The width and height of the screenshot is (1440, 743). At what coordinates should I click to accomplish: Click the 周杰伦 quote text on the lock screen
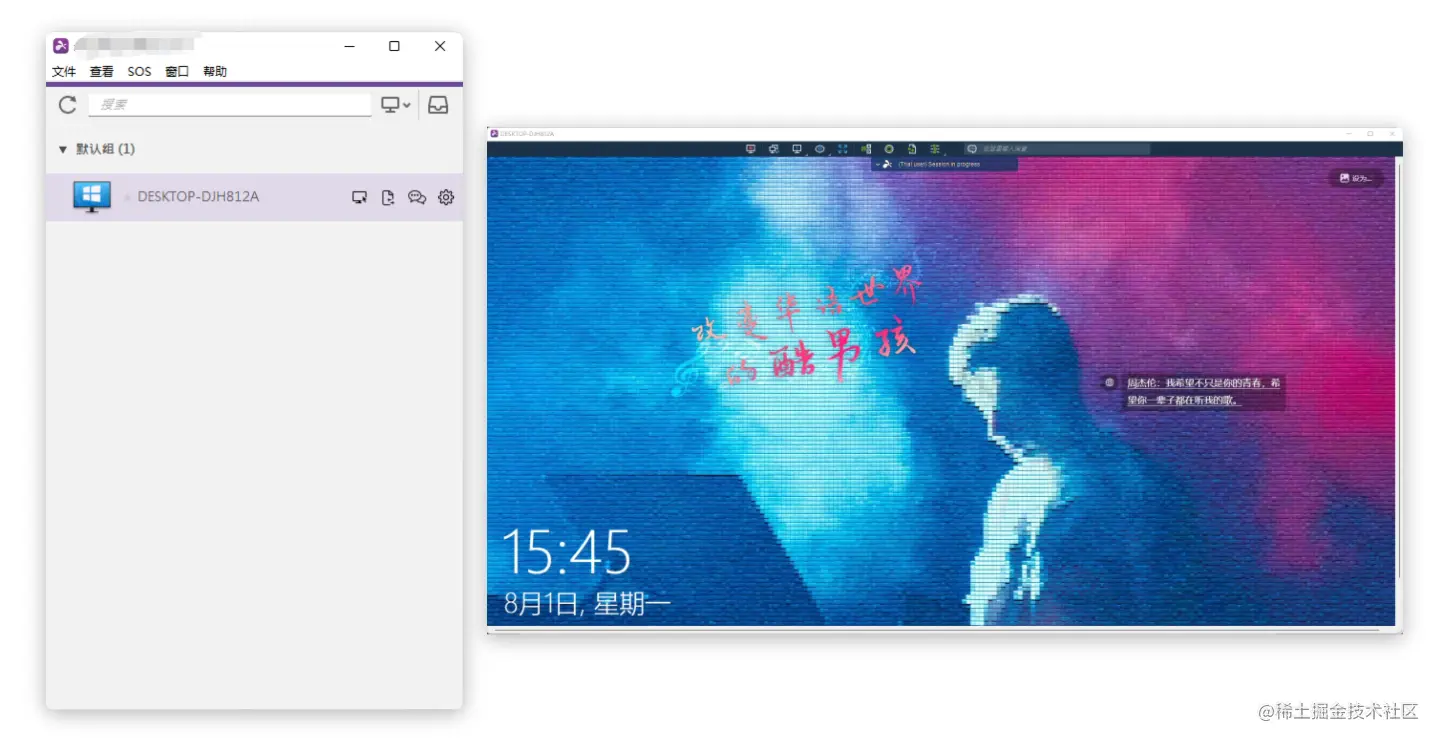[1204, 391]
